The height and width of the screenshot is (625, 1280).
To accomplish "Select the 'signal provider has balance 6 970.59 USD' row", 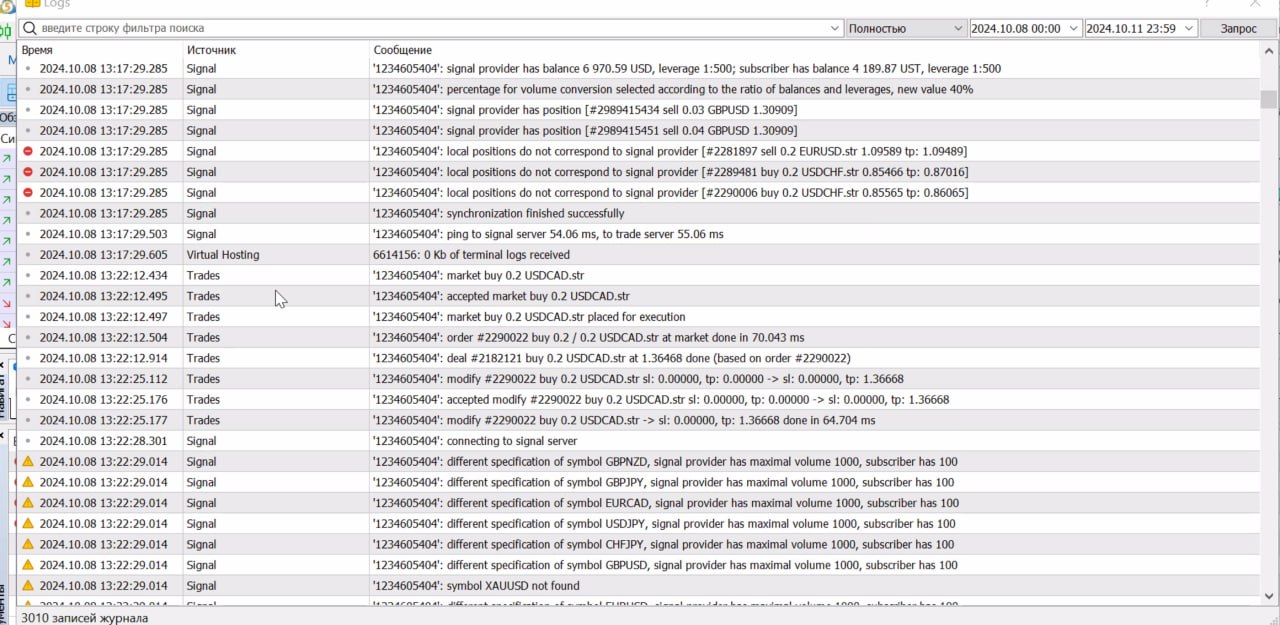I will point(639,69).
